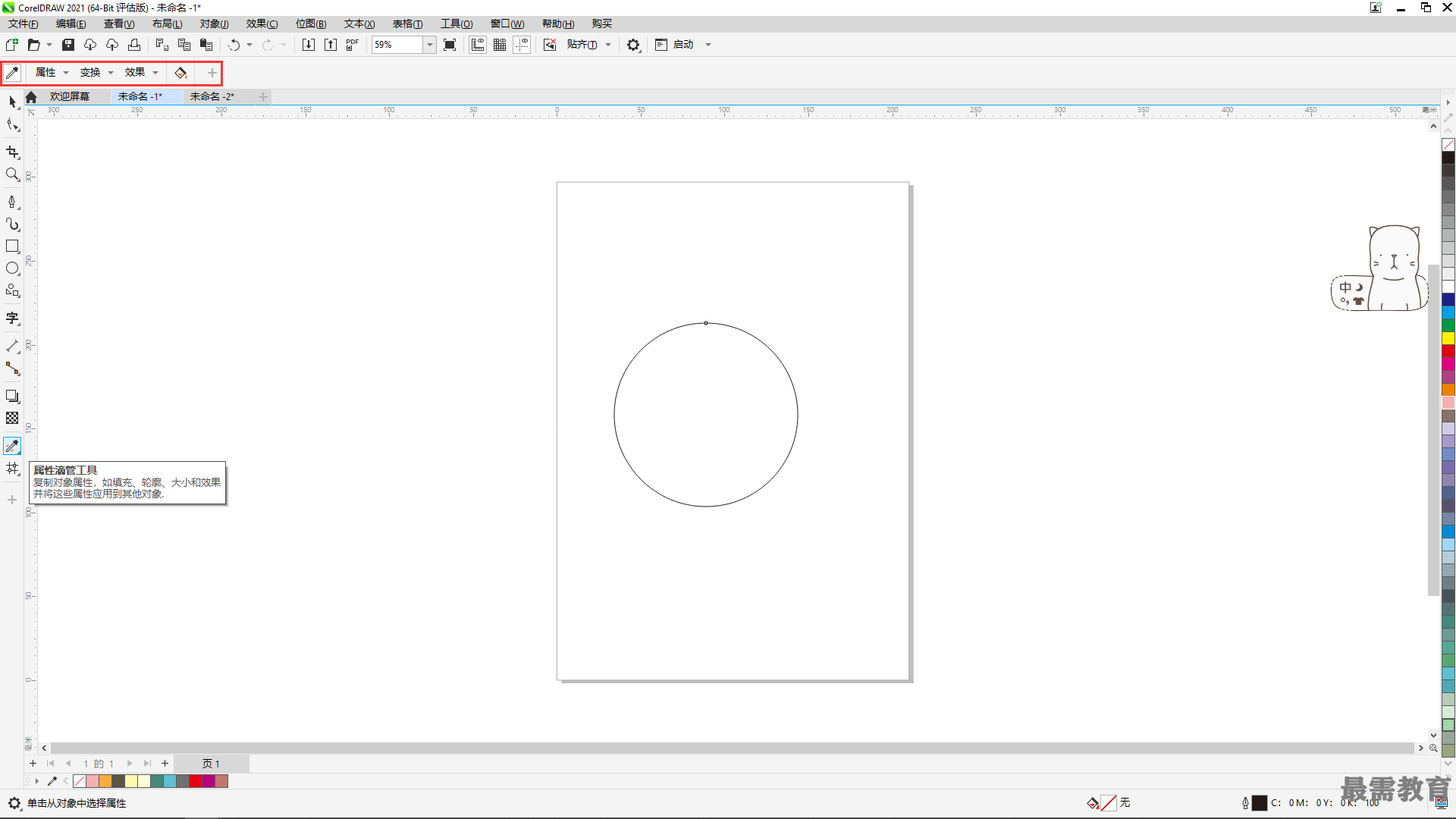Add a page after the current page

[x=165, y=764]
